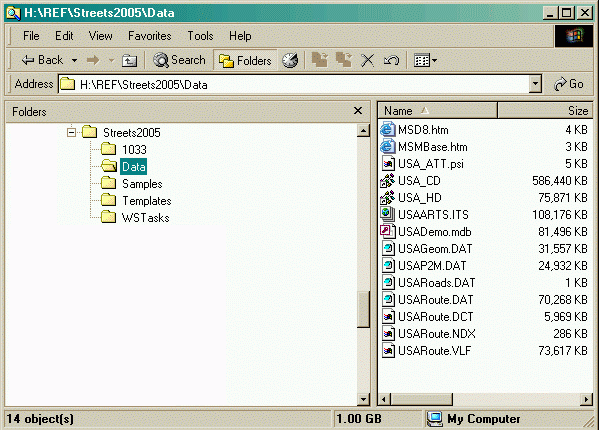Click the Undo toolbar icon
Viewport: 599px width, 430px height.
point(392,60)
